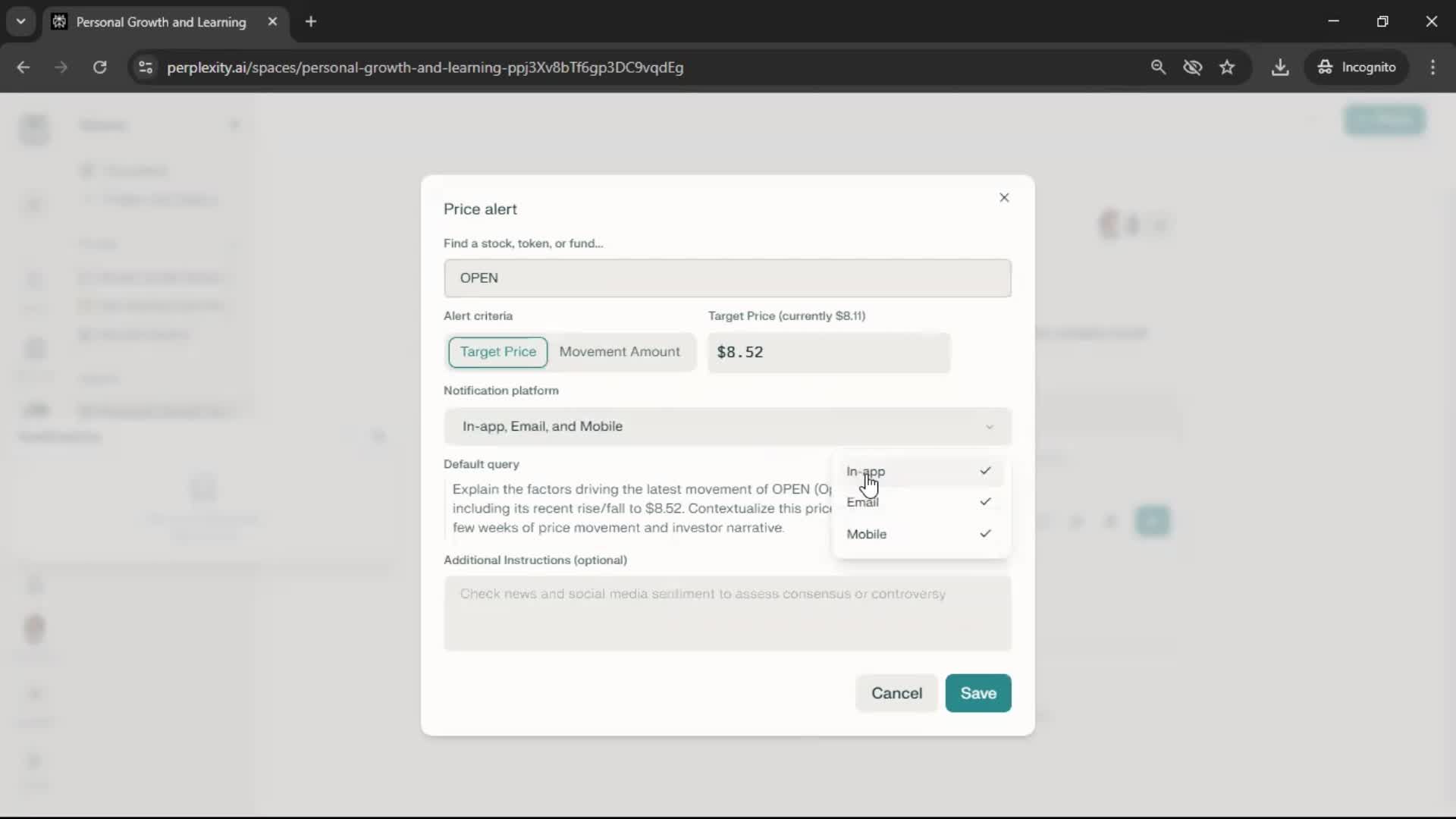
Task: Open the site information icon
Action: 145,67
